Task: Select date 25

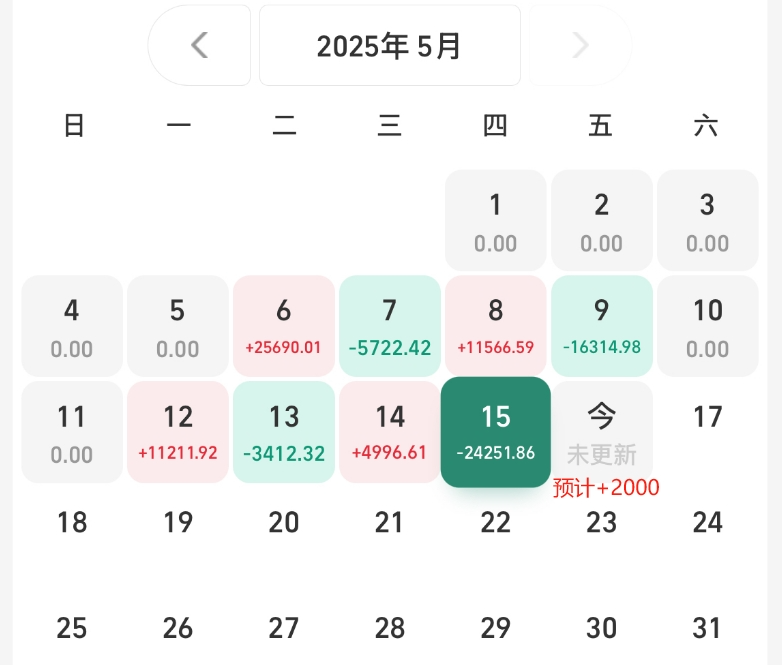Action: (x=72, y=628)
